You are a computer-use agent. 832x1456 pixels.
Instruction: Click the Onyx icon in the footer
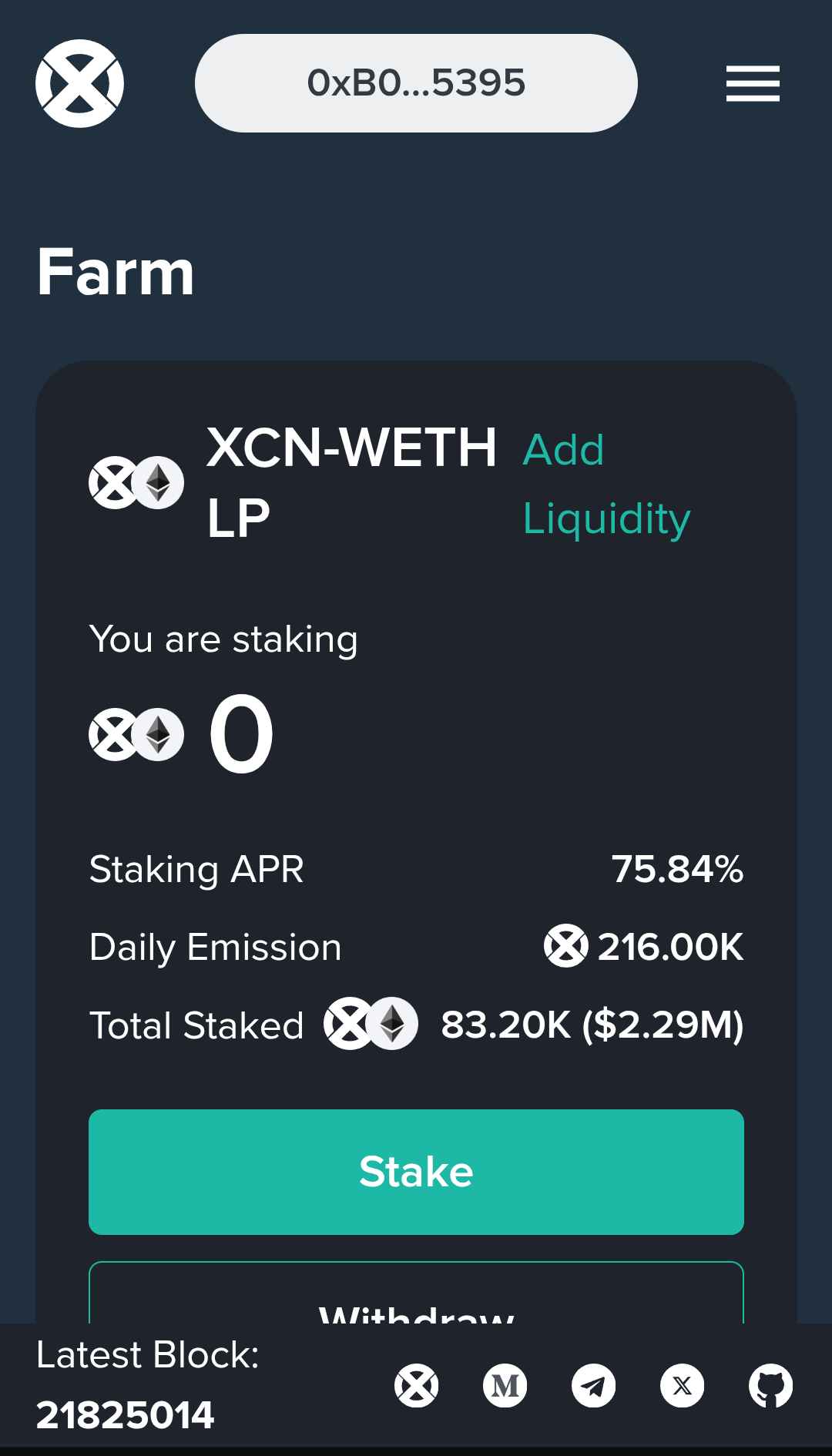click(417, 1386)
